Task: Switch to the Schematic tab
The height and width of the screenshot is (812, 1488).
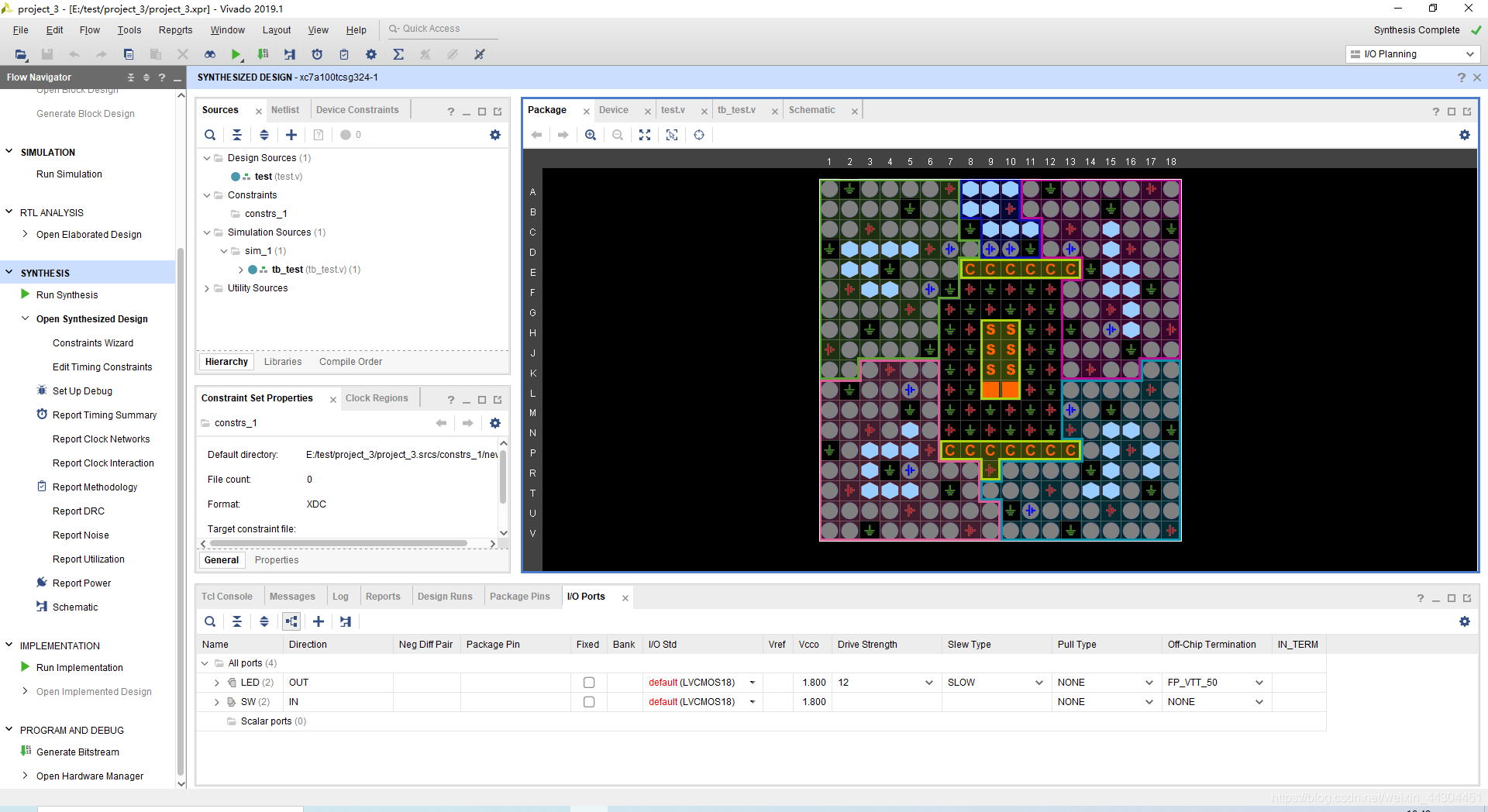Action: click(x=811, y=110)
